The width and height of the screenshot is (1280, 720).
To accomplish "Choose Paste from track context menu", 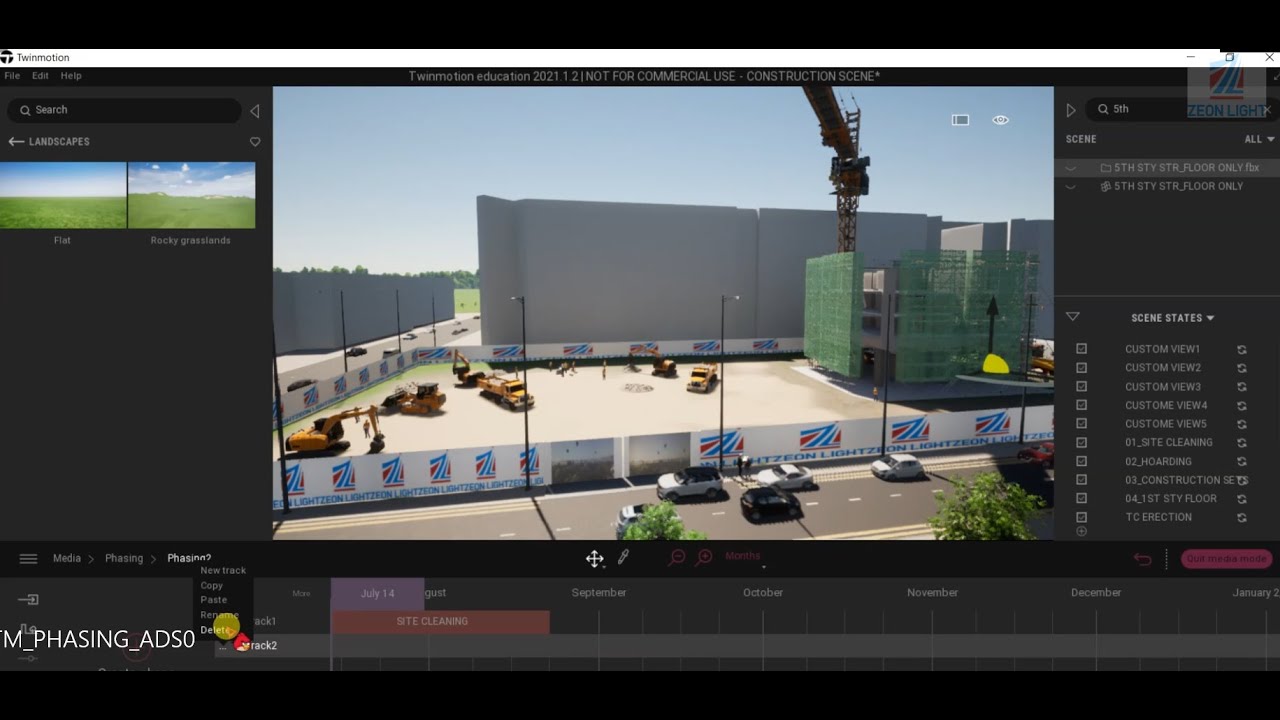I will tap(213, 600).
